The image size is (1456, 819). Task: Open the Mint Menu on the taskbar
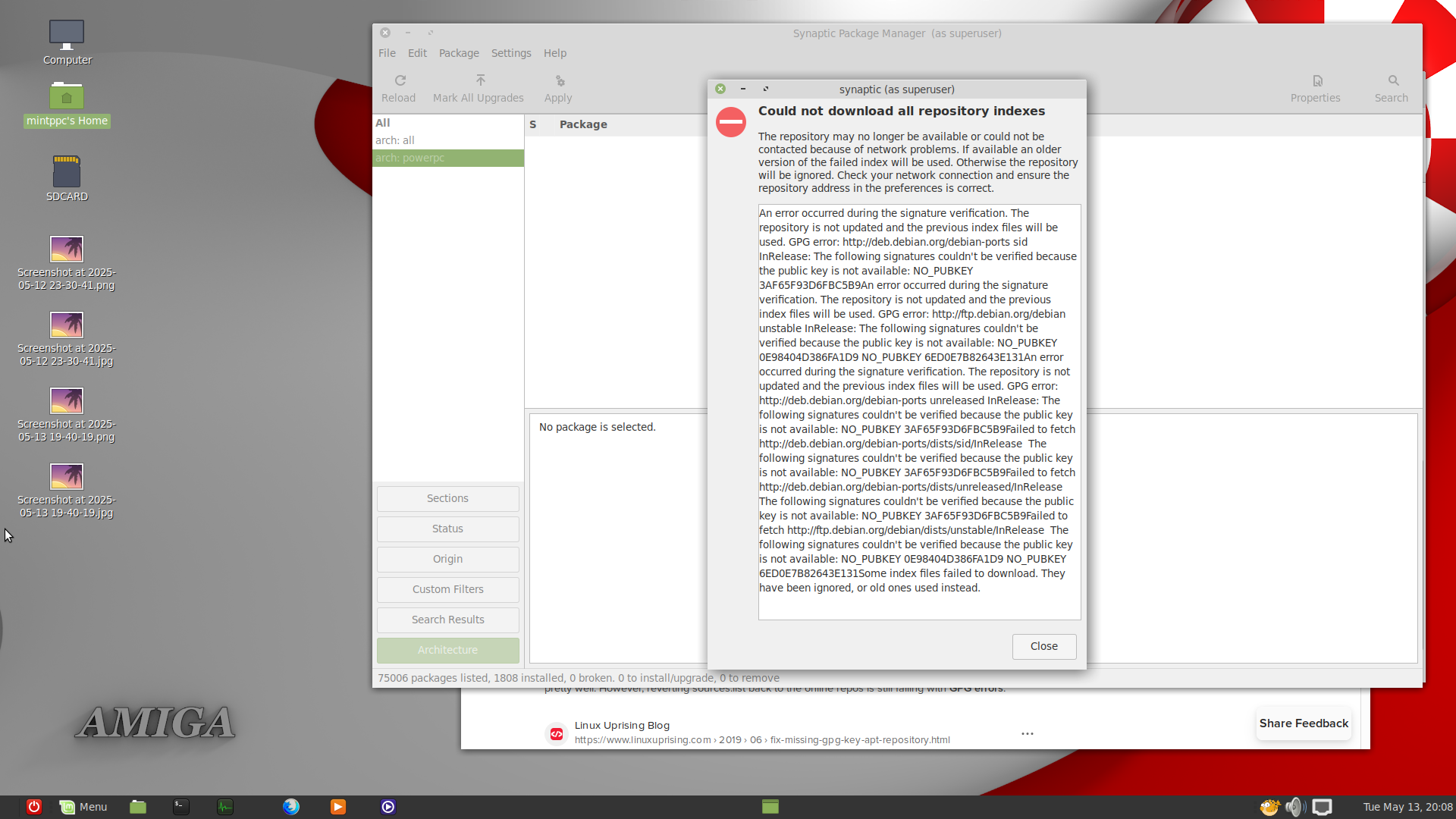pyautogui.click(x=84, y=807)
